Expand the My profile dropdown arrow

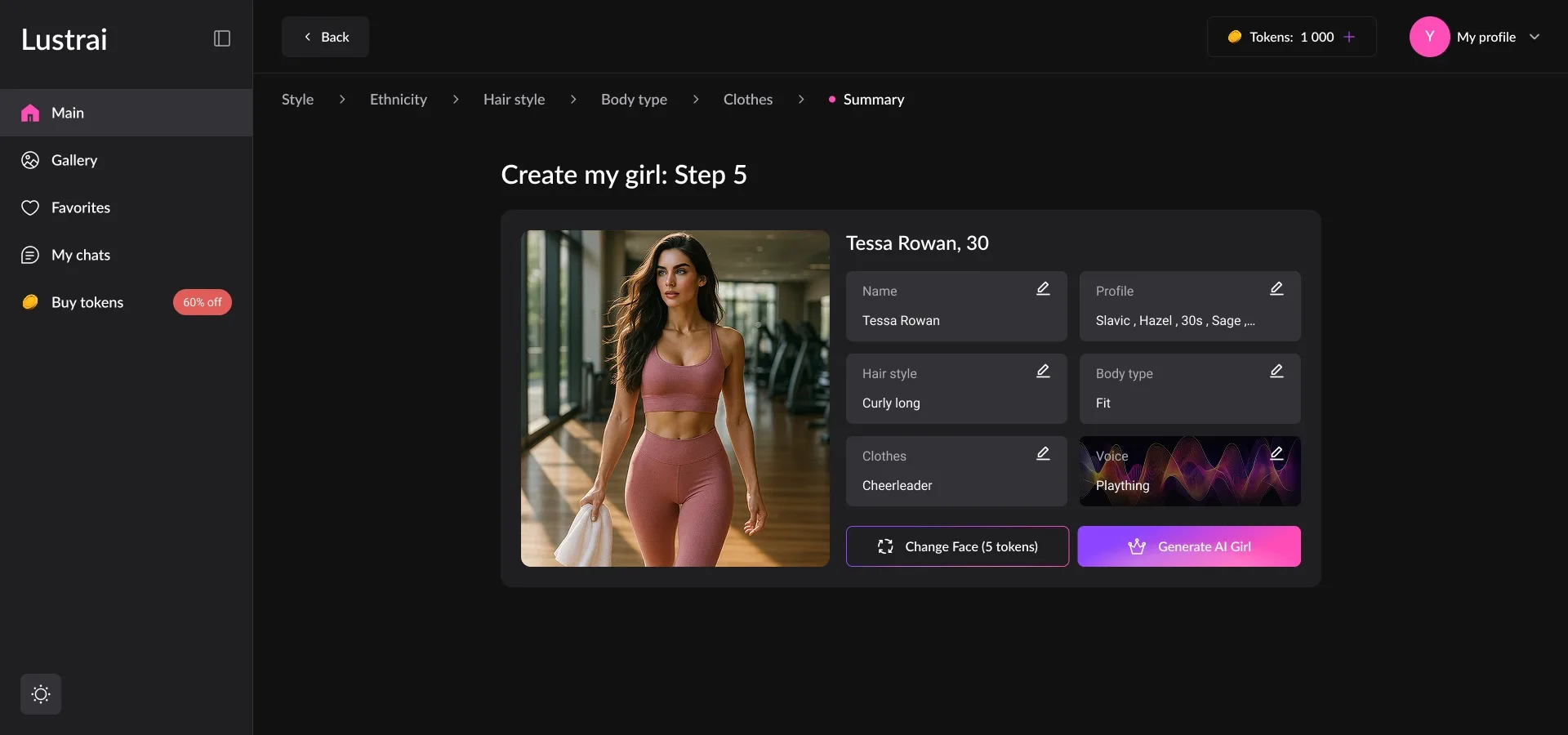1535,37
